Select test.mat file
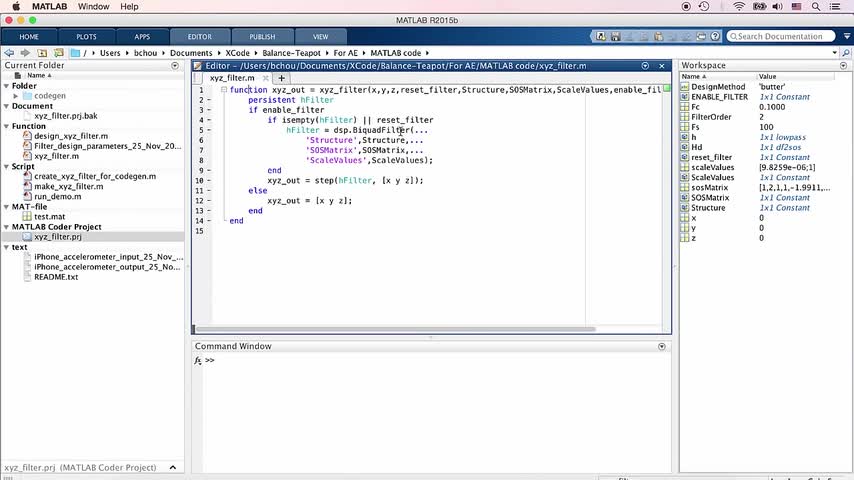 point(50,217)
